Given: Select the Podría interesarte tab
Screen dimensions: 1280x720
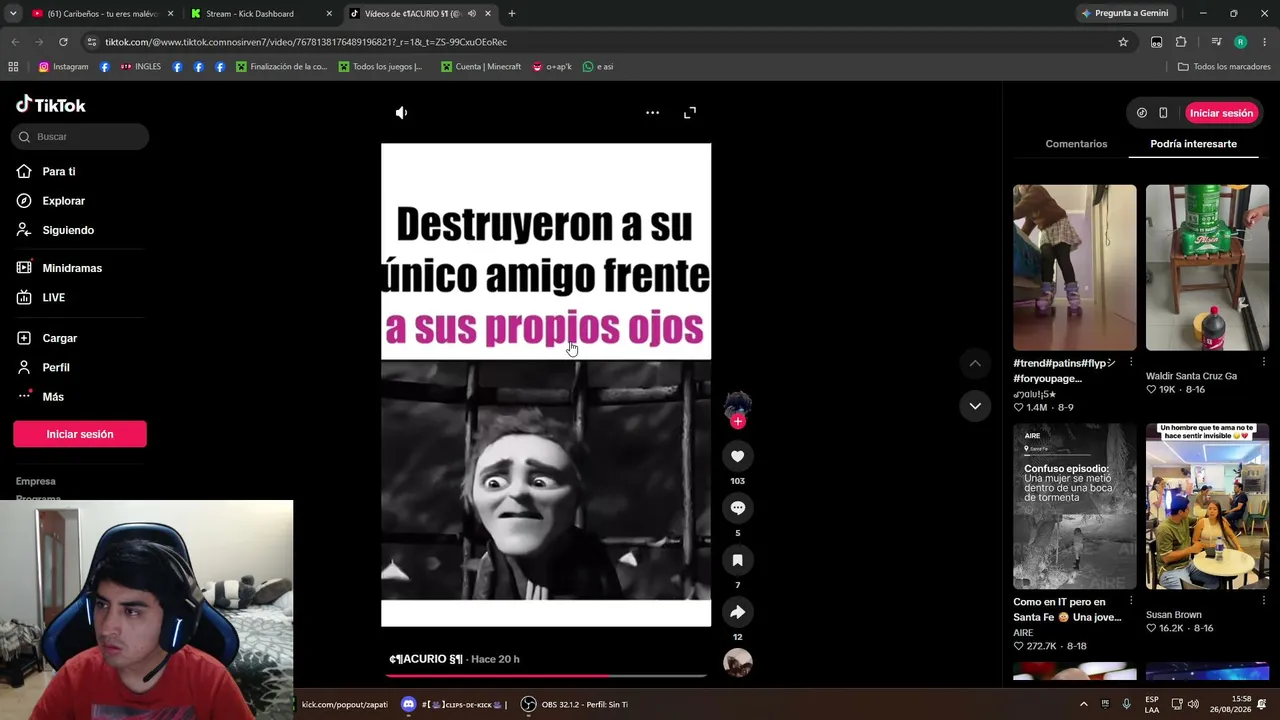Looking at the screenshot, I should point(1193,144).
